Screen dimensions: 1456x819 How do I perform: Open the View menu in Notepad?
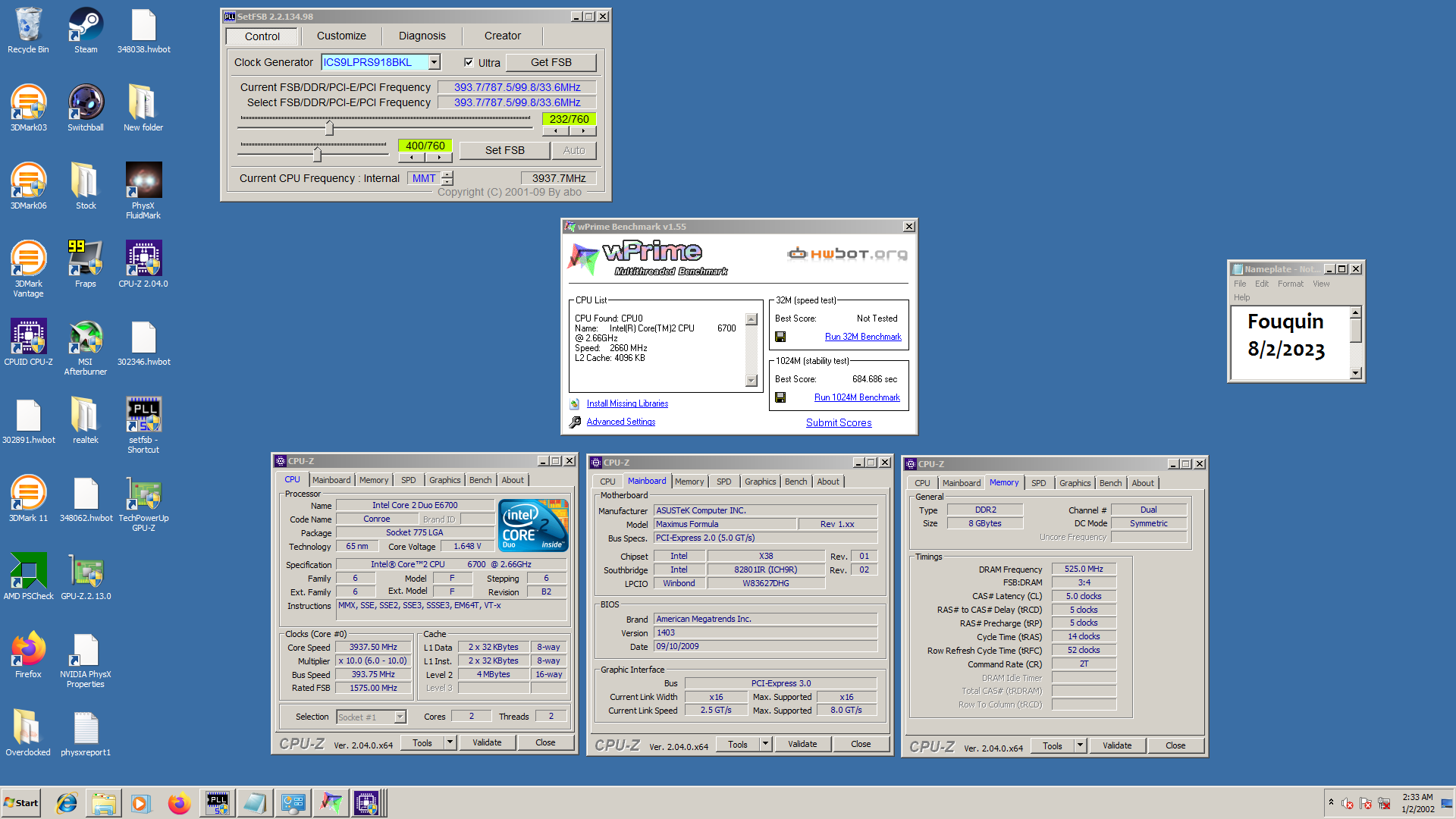coord(1321,284)
